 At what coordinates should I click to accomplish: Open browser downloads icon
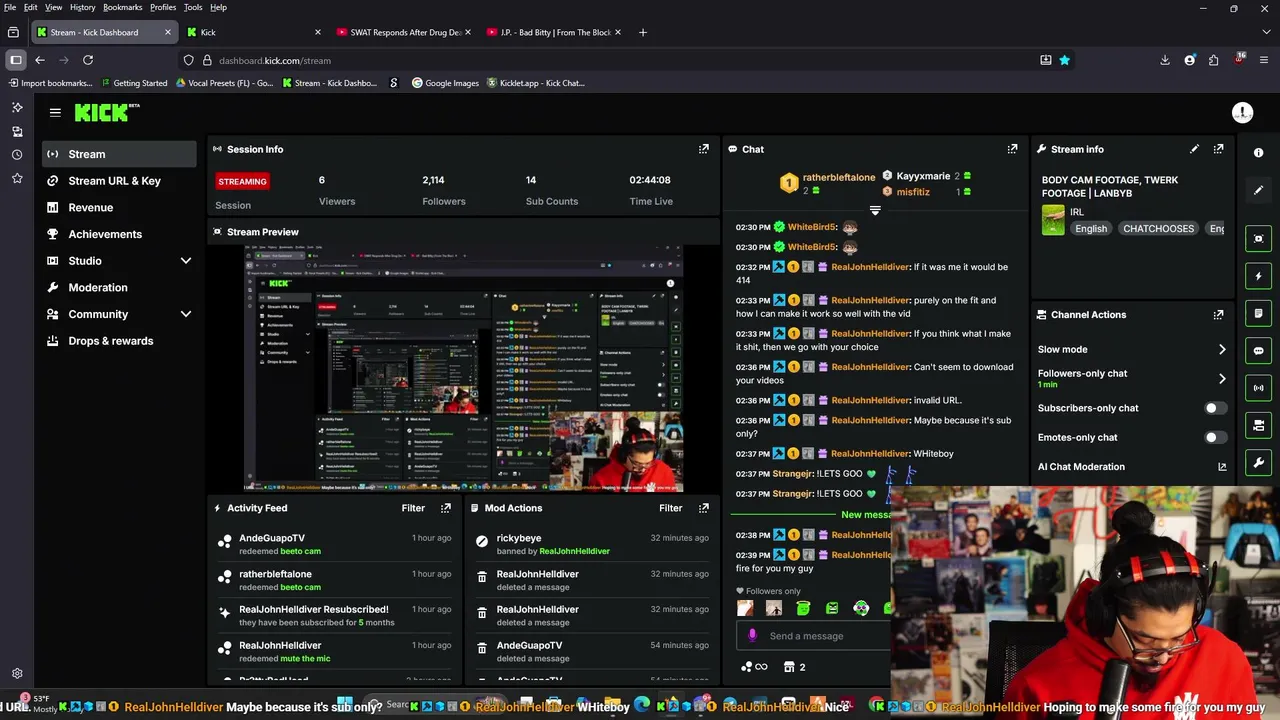(x=1165, y=60)
